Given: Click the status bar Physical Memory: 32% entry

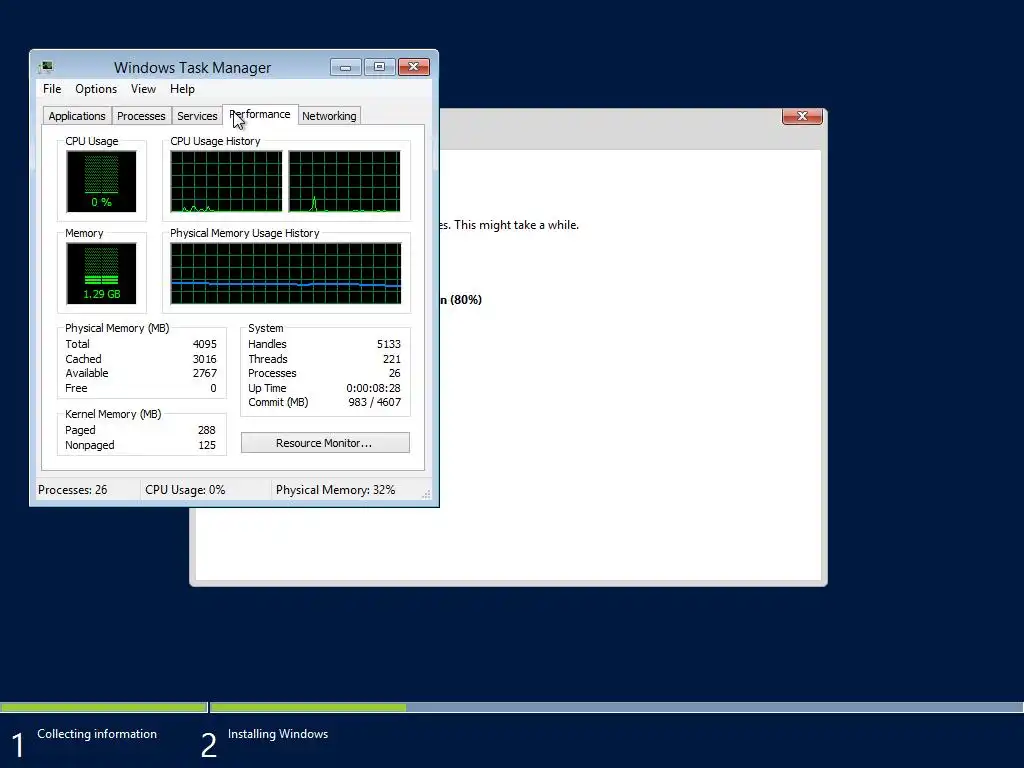Looking at the screenshot, I should [335, 490].
